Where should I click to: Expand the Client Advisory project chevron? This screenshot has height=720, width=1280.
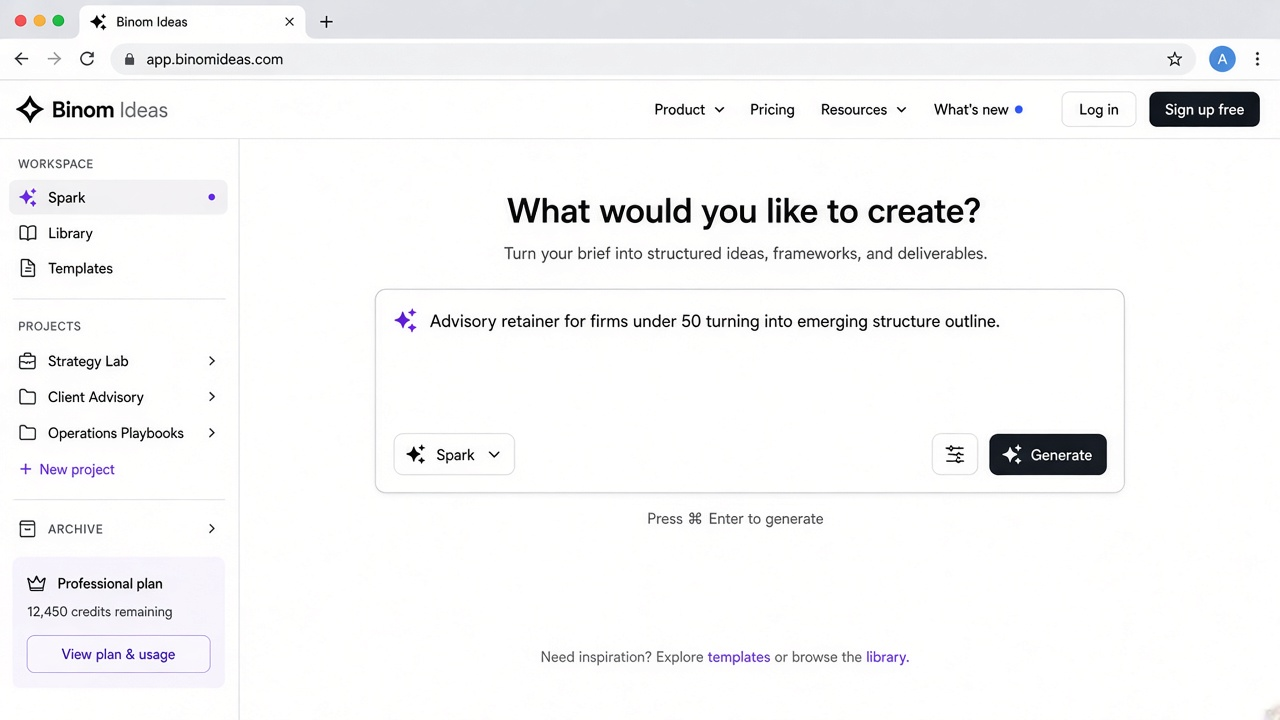click(211, 397)
